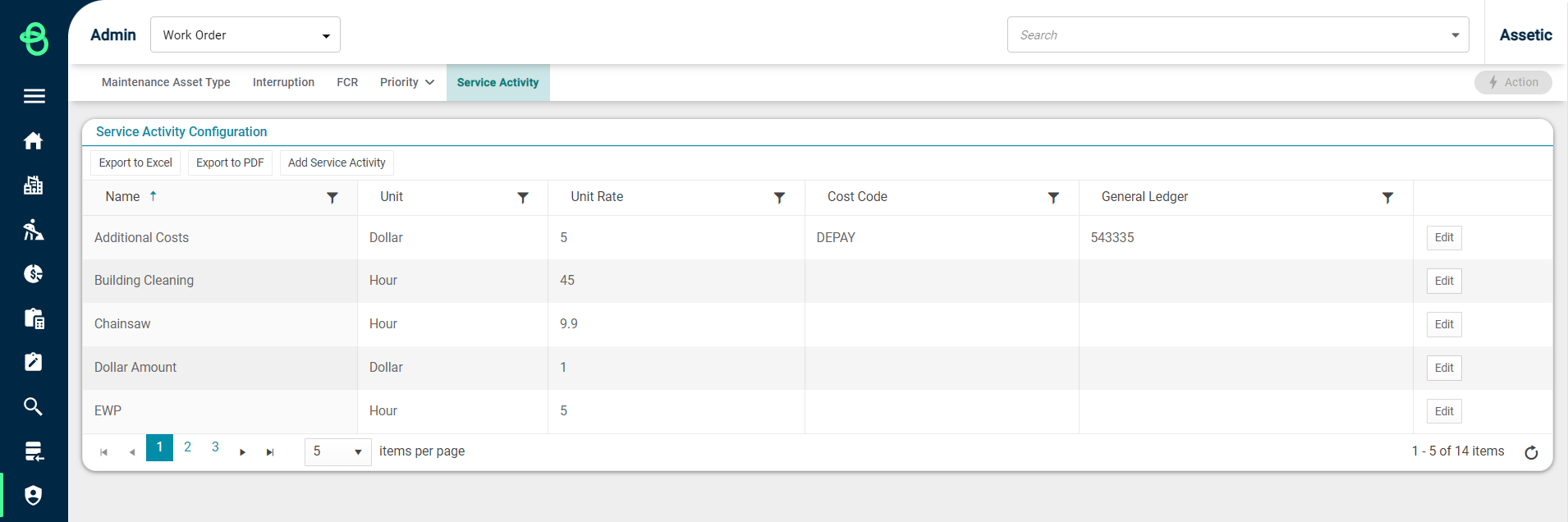The image size is (1568, 522).
Task: Switch to Interruption tab
Action: tap(283, 82)
